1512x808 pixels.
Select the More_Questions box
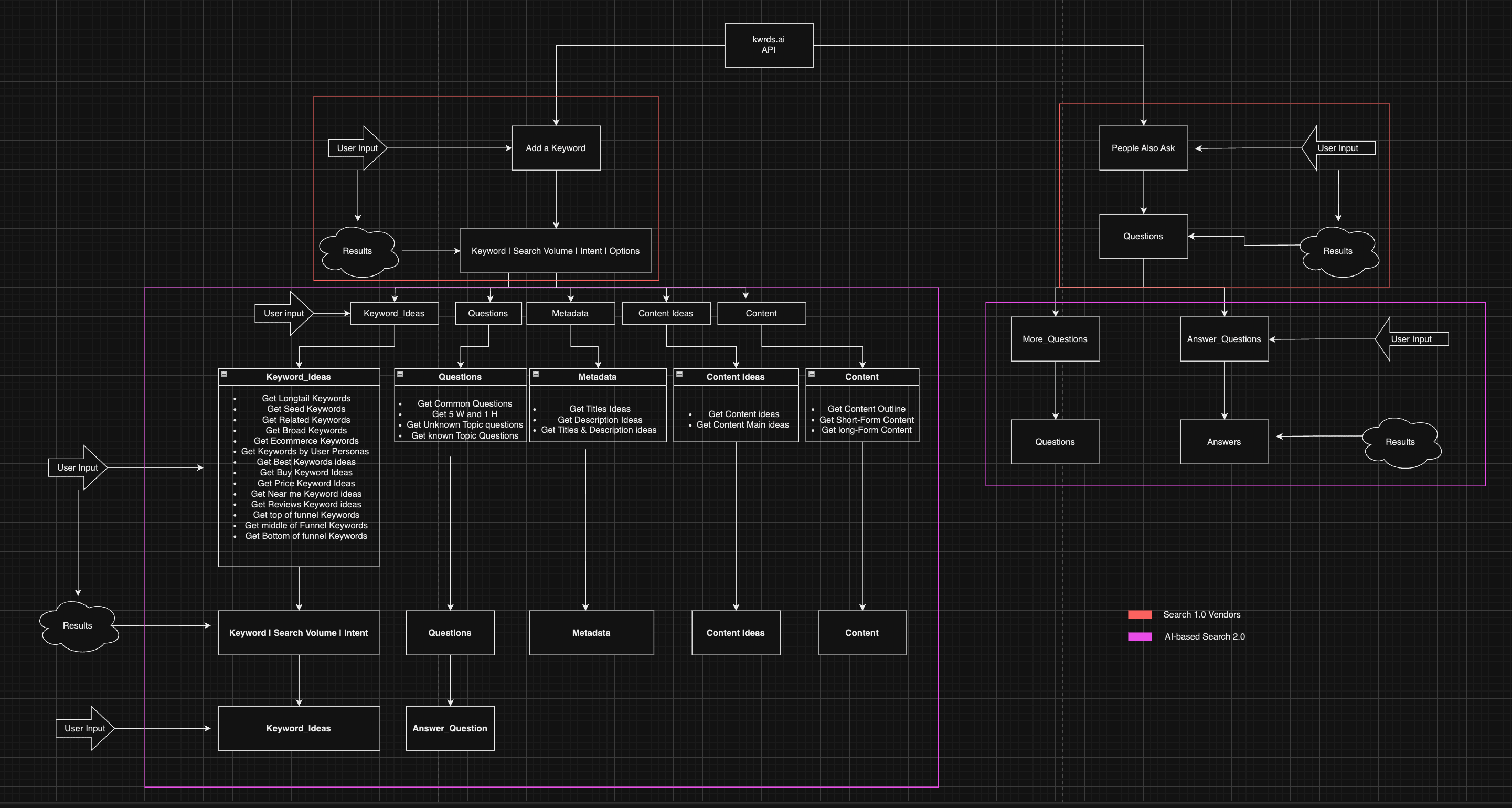pyautogui.click(x=1055, y=339)
